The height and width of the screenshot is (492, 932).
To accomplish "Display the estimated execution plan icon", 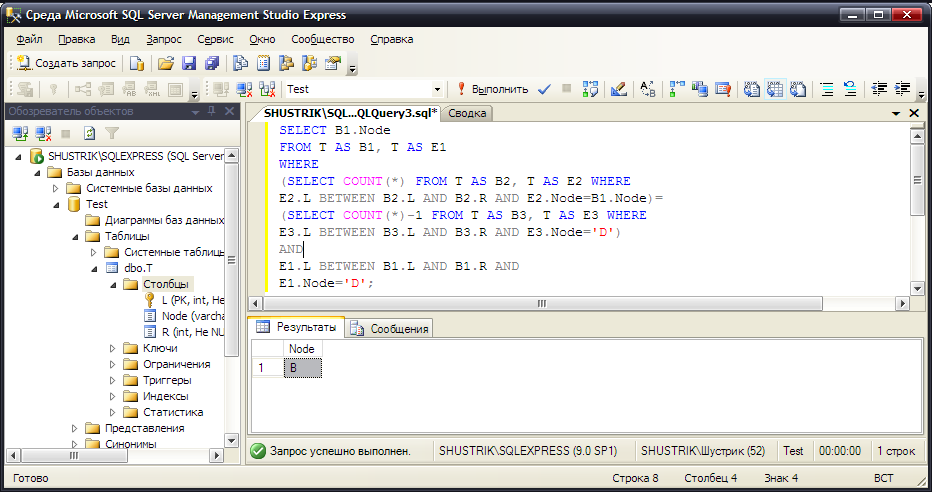I will (590, 89).
